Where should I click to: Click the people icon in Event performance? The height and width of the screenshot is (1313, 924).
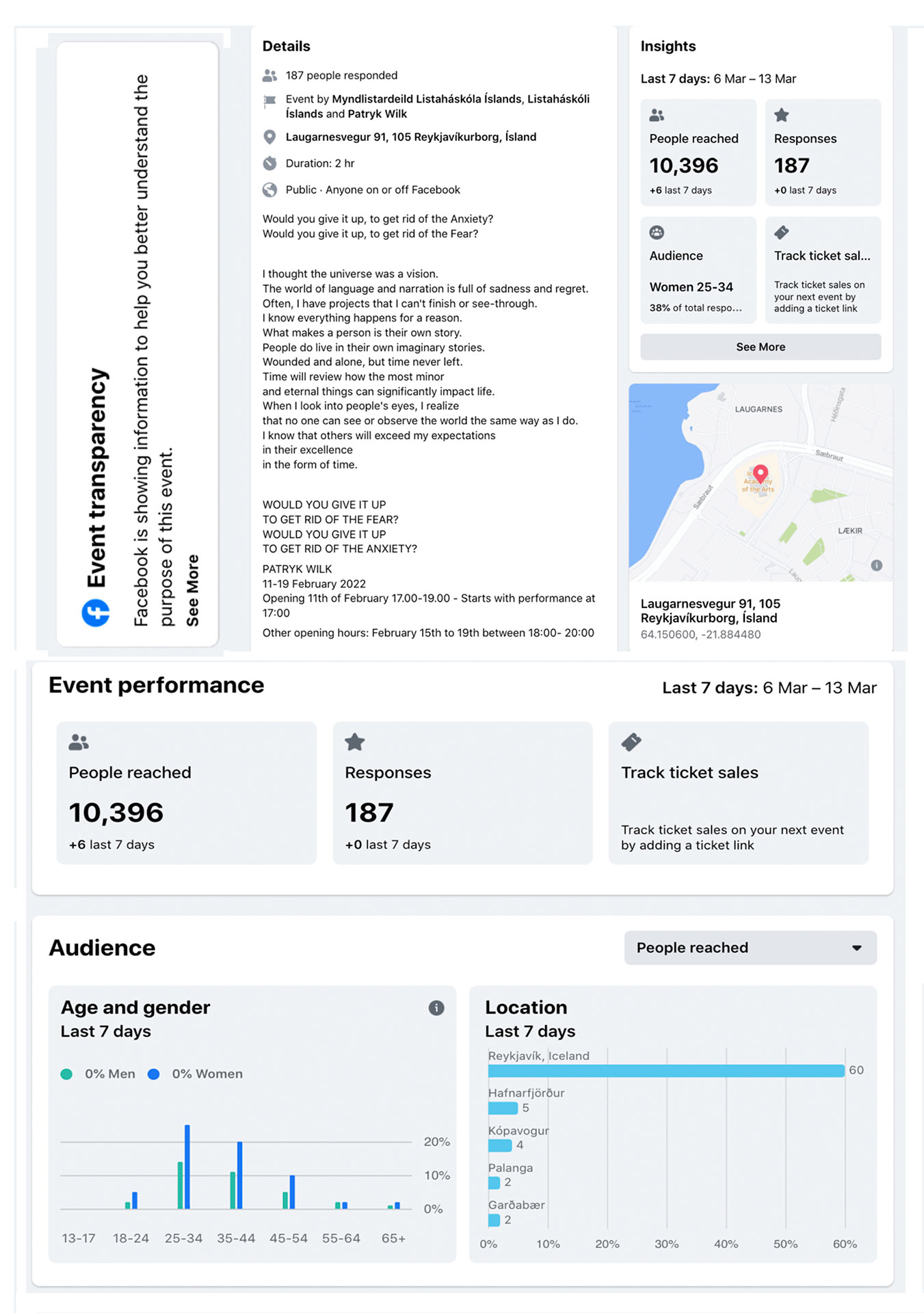point(79,742)
